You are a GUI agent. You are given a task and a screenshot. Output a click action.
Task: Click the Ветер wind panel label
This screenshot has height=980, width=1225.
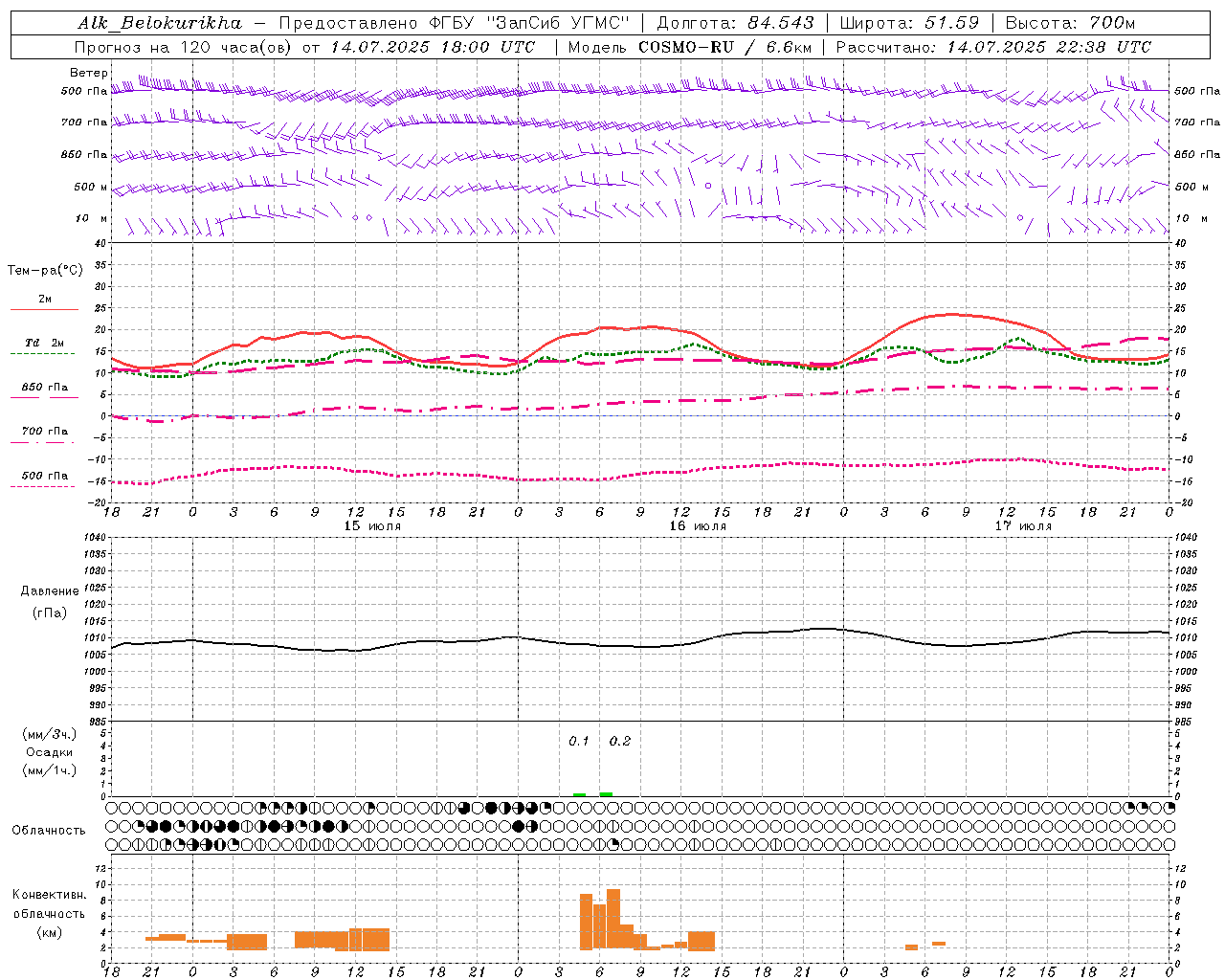[89, 73]
